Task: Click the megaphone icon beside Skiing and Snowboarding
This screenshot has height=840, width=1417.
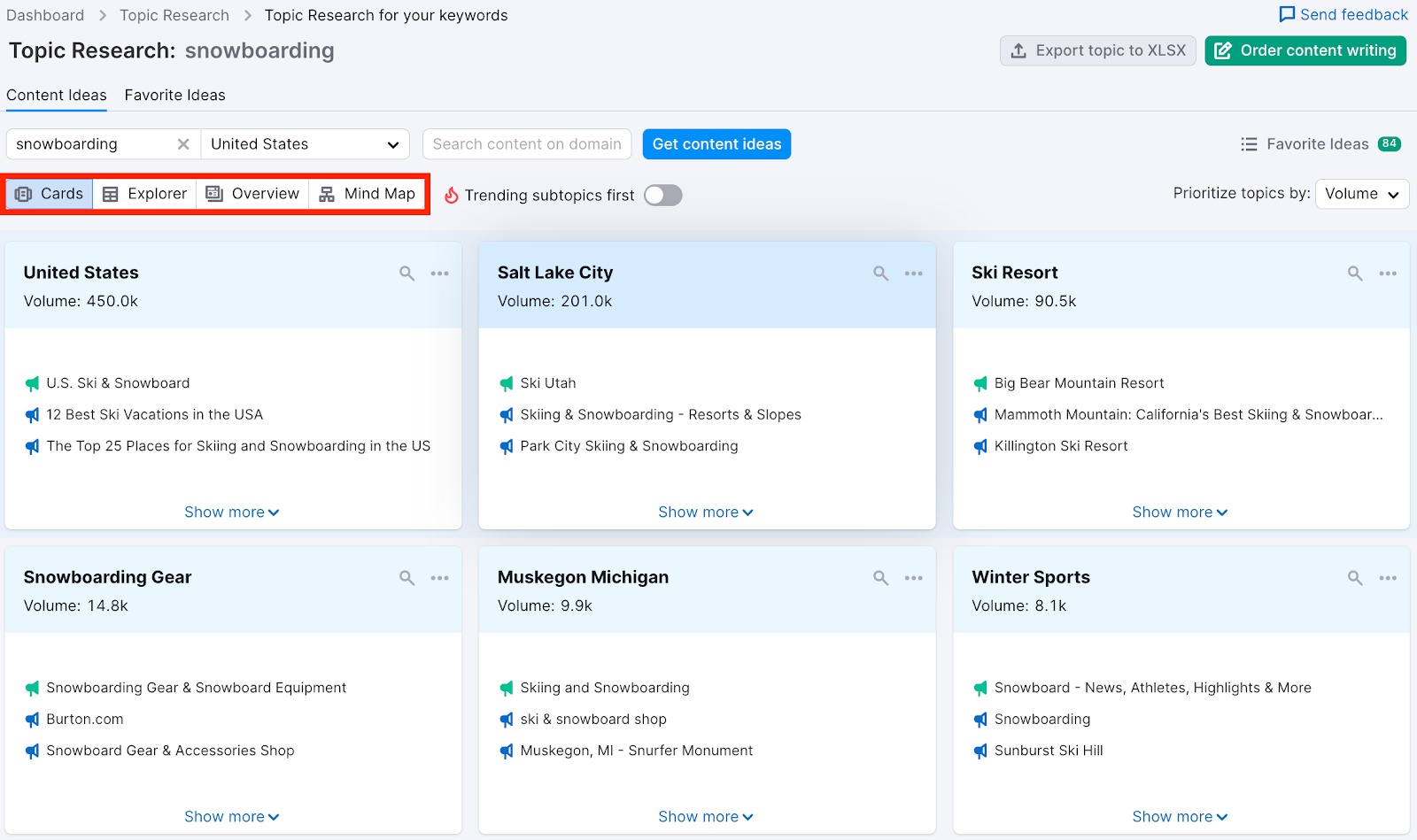Action: click(507, 688)
